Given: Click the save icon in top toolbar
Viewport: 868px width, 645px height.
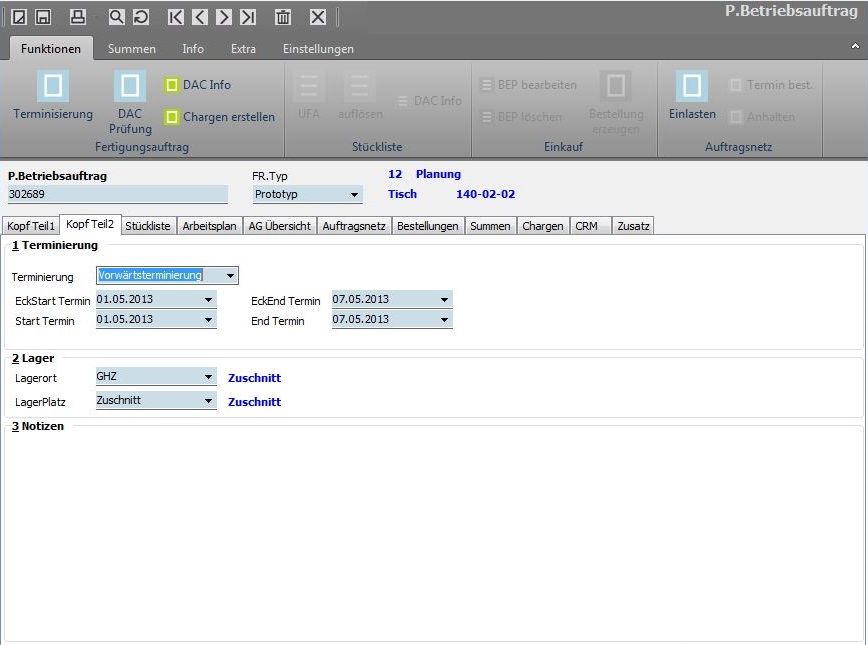Looking at the screenshot, I should pos(42,17).
